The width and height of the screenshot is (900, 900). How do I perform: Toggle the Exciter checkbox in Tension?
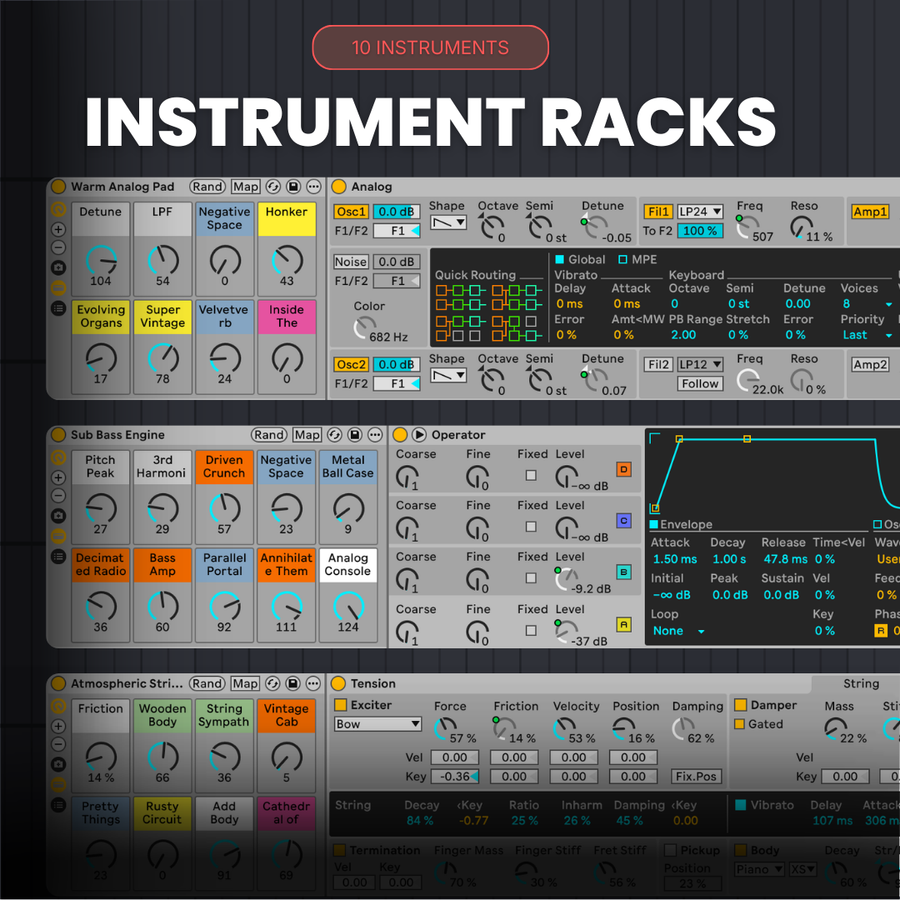pos(341,705)
